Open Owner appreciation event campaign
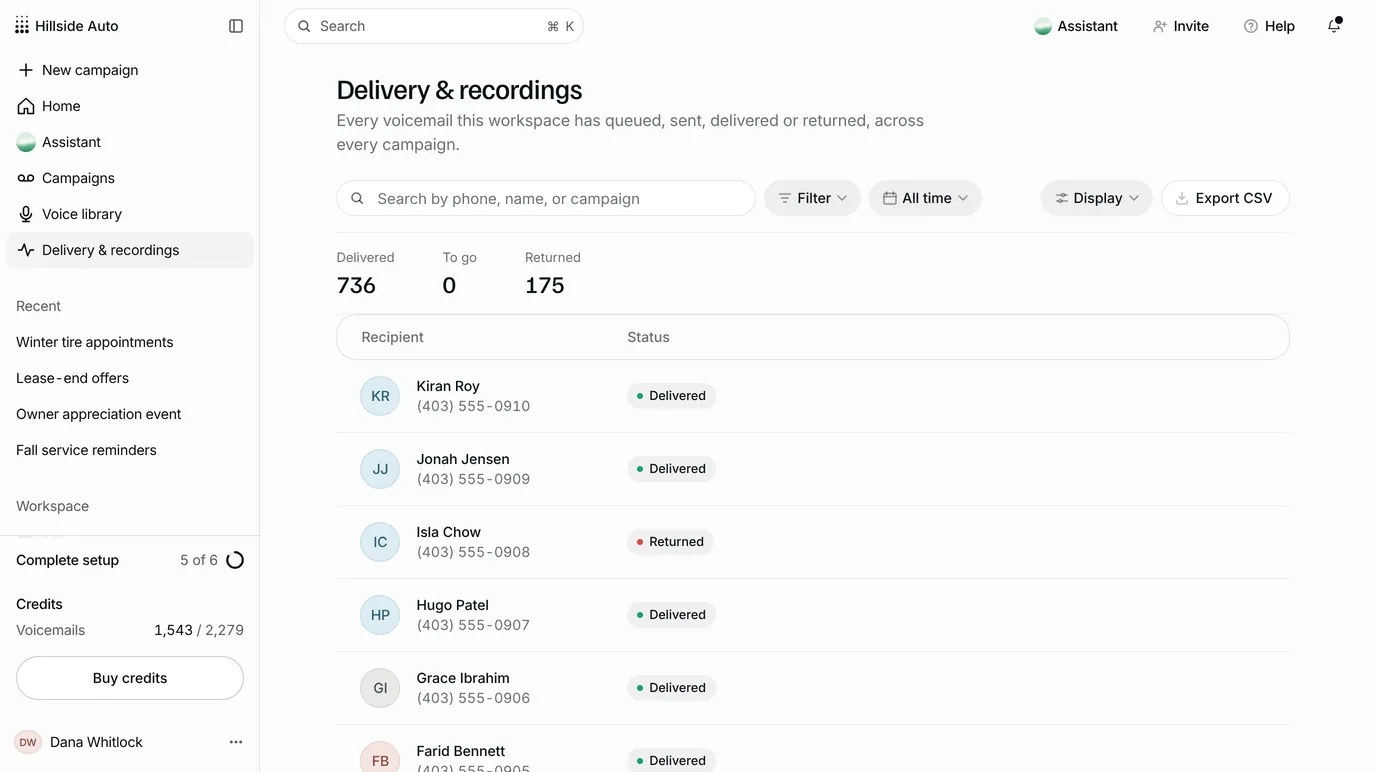The width and height of the screenshot is (1376, 772). (x=99, y=414)
